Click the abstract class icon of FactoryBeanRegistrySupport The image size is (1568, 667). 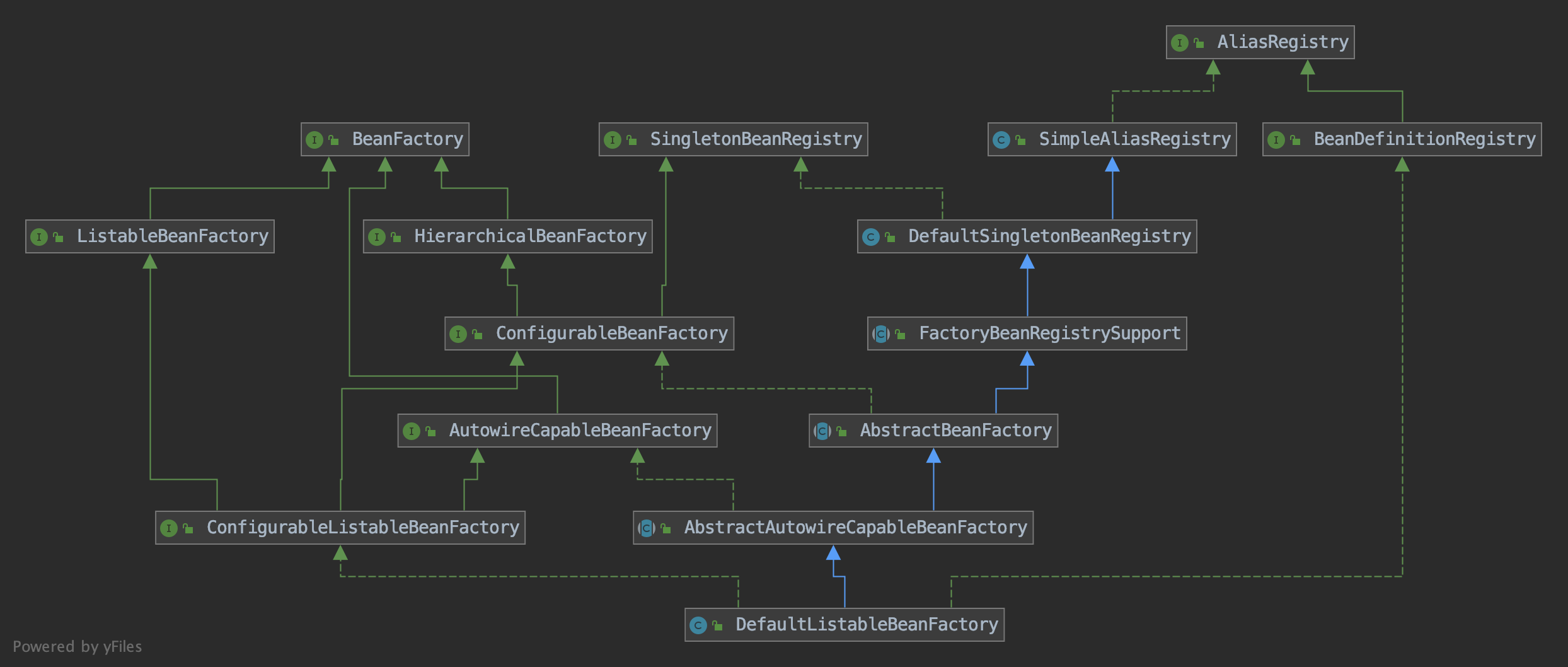[x=880, y=334]
